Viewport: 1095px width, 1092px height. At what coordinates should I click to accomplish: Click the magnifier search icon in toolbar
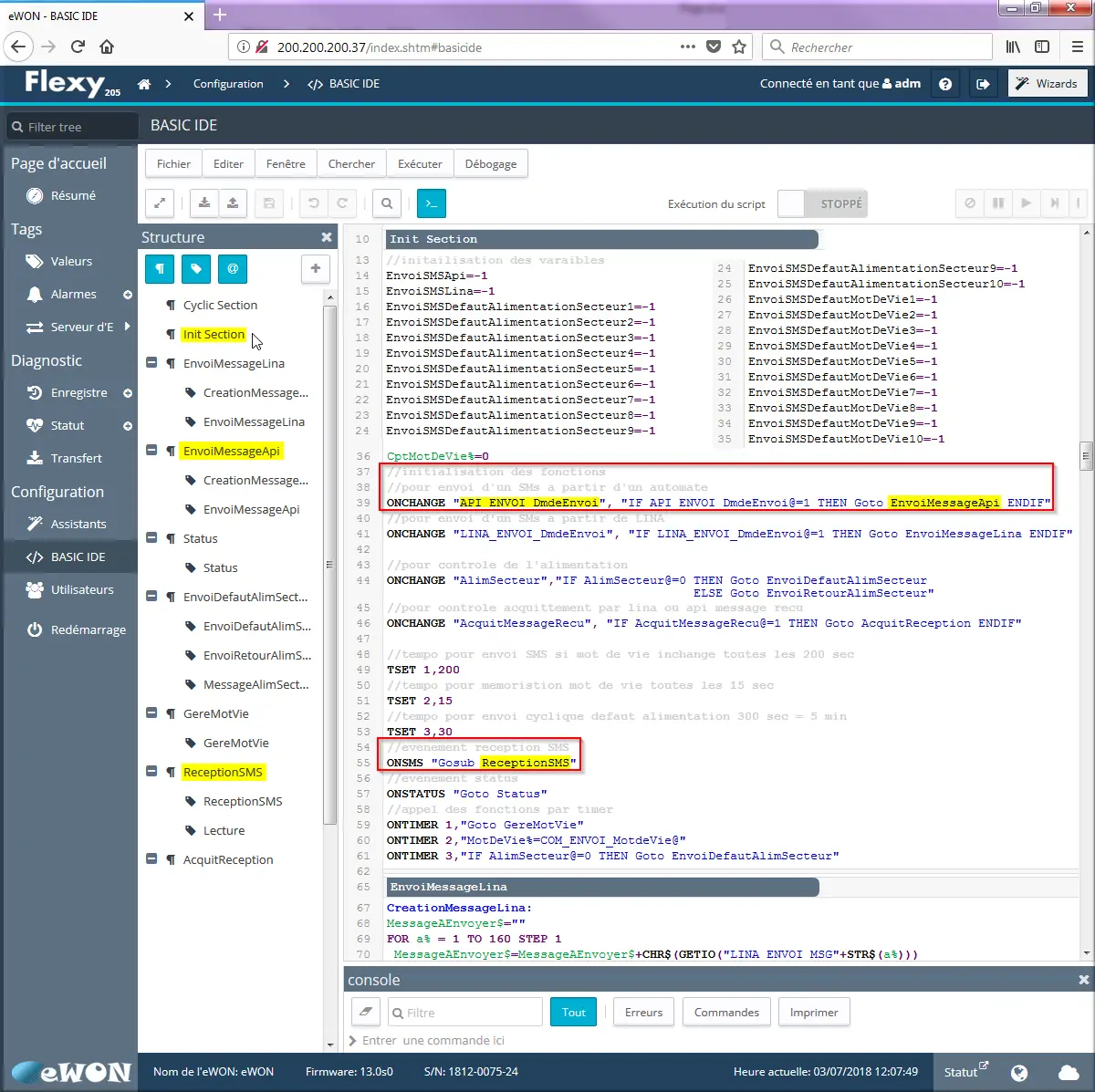387,203
